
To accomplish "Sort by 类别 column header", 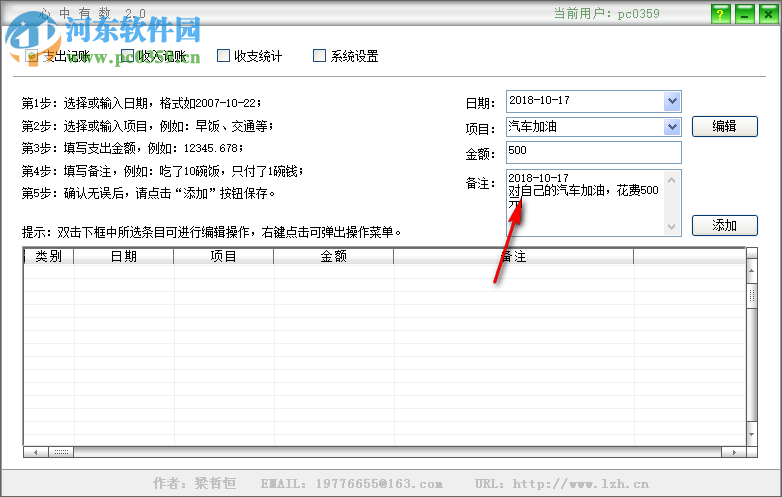I will (49, 256).
